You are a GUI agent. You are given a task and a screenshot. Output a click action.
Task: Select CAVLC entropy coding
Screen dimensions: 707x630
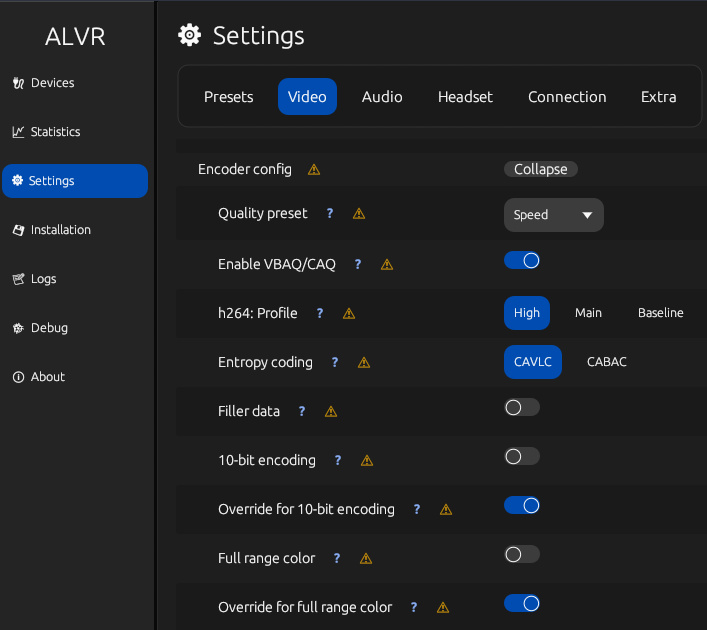coord(533,362)
